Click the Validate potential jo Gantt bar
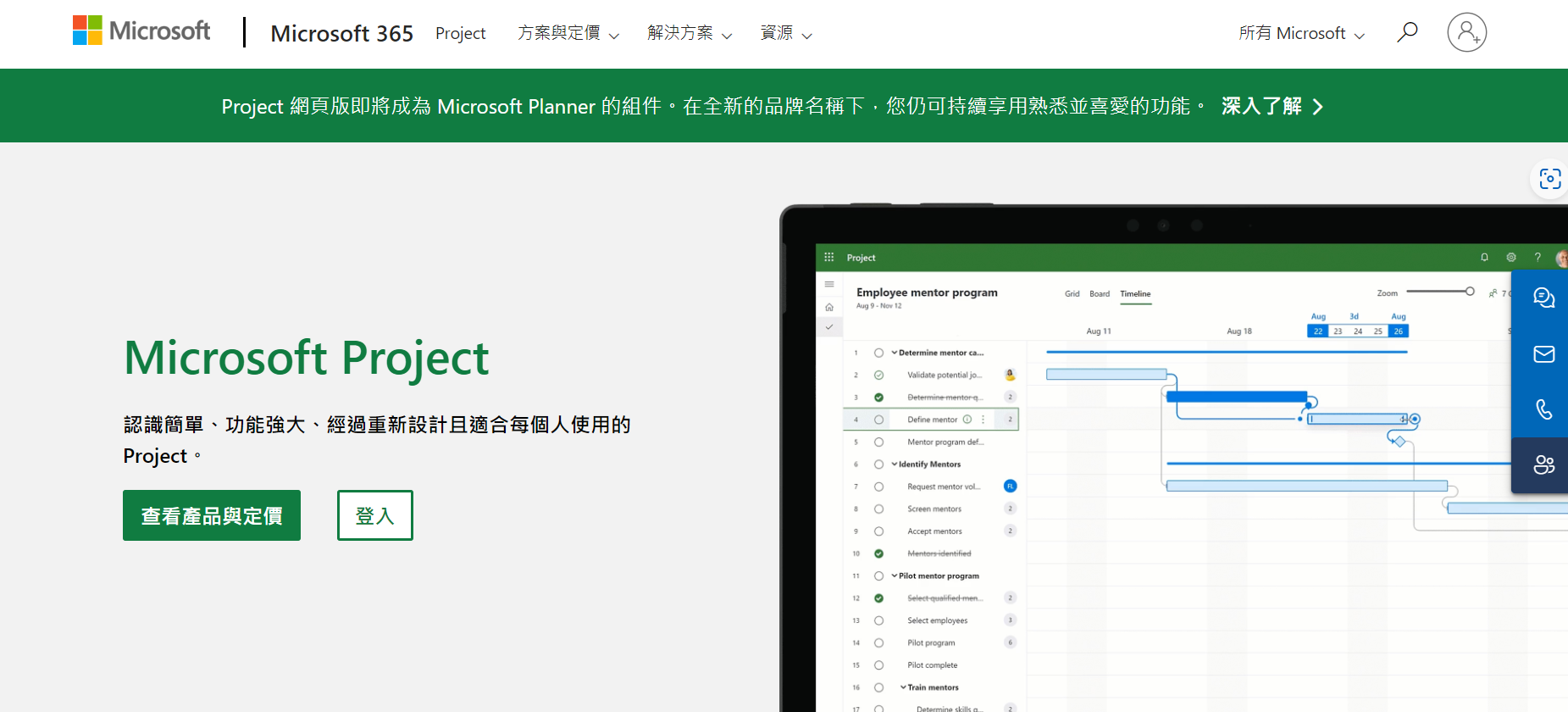The image size is (1568, 712). click(x=1106, y=374)
